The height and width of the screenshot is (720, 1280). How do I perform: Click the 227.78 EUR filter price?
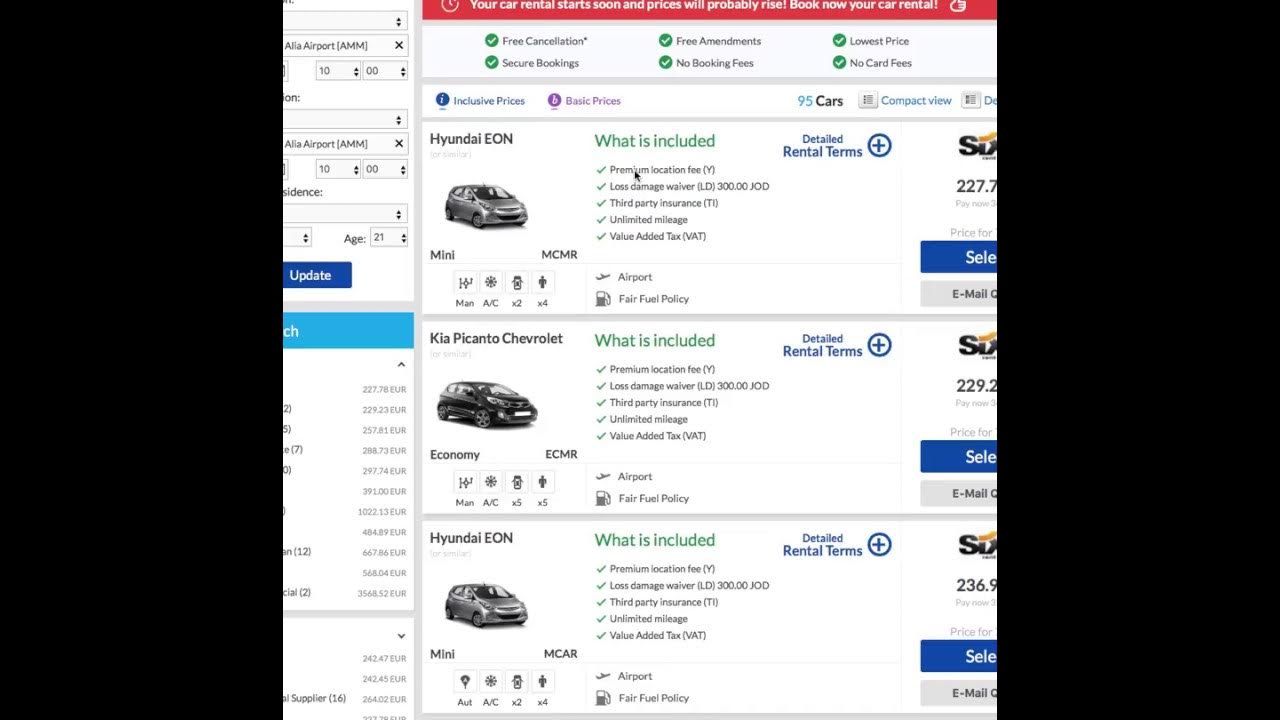tap(384, 390)
